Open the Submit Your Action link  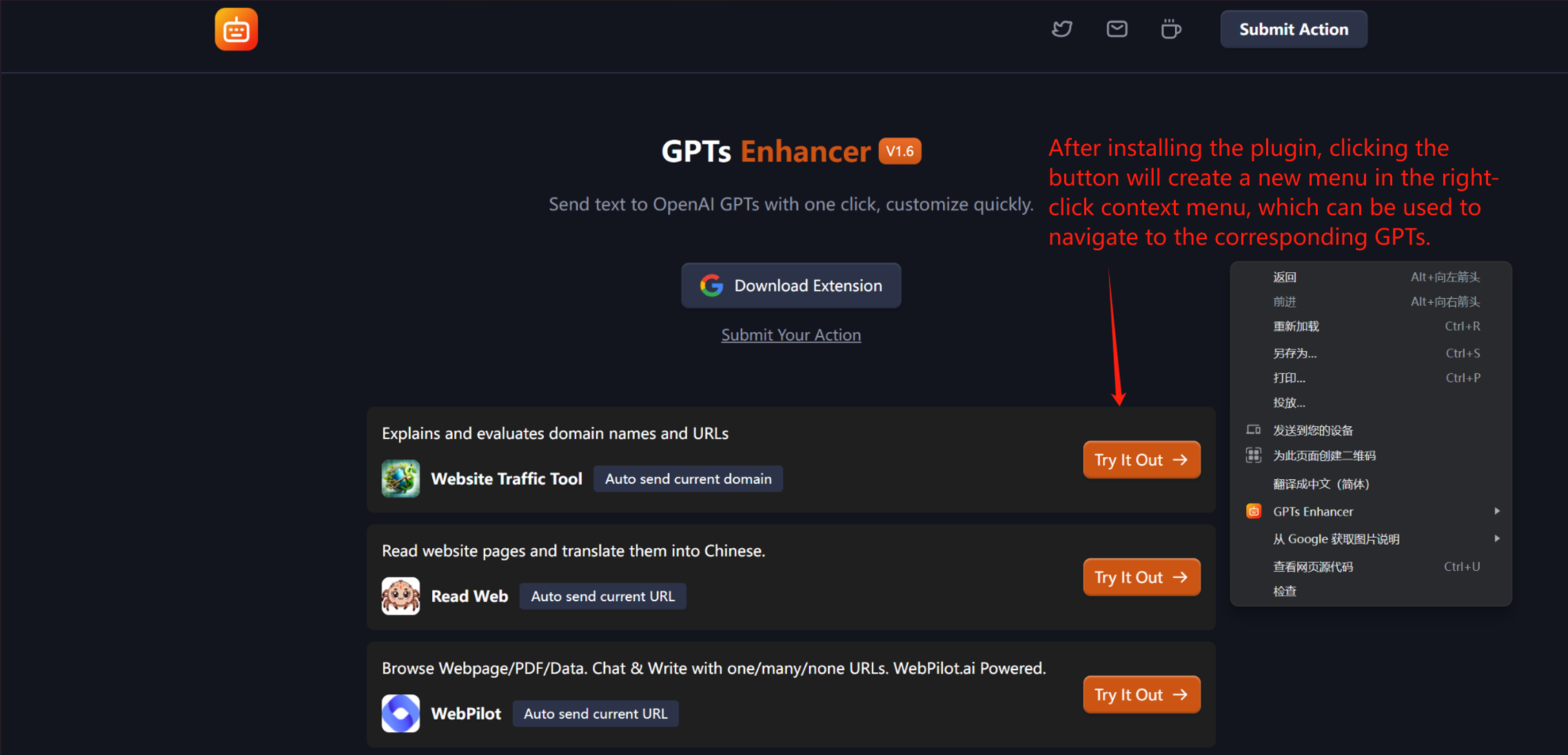[791, 335]
